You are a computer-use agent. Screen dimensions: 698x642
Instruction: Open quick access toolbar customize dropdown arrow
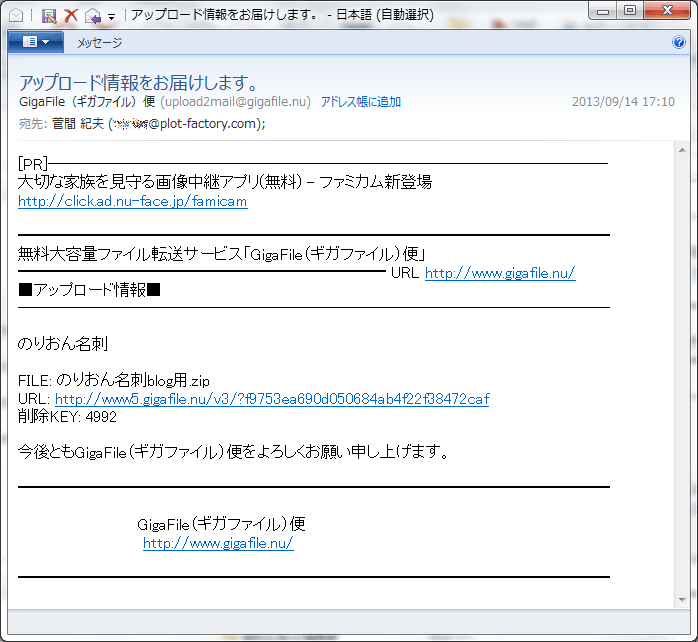click(112, 17)
